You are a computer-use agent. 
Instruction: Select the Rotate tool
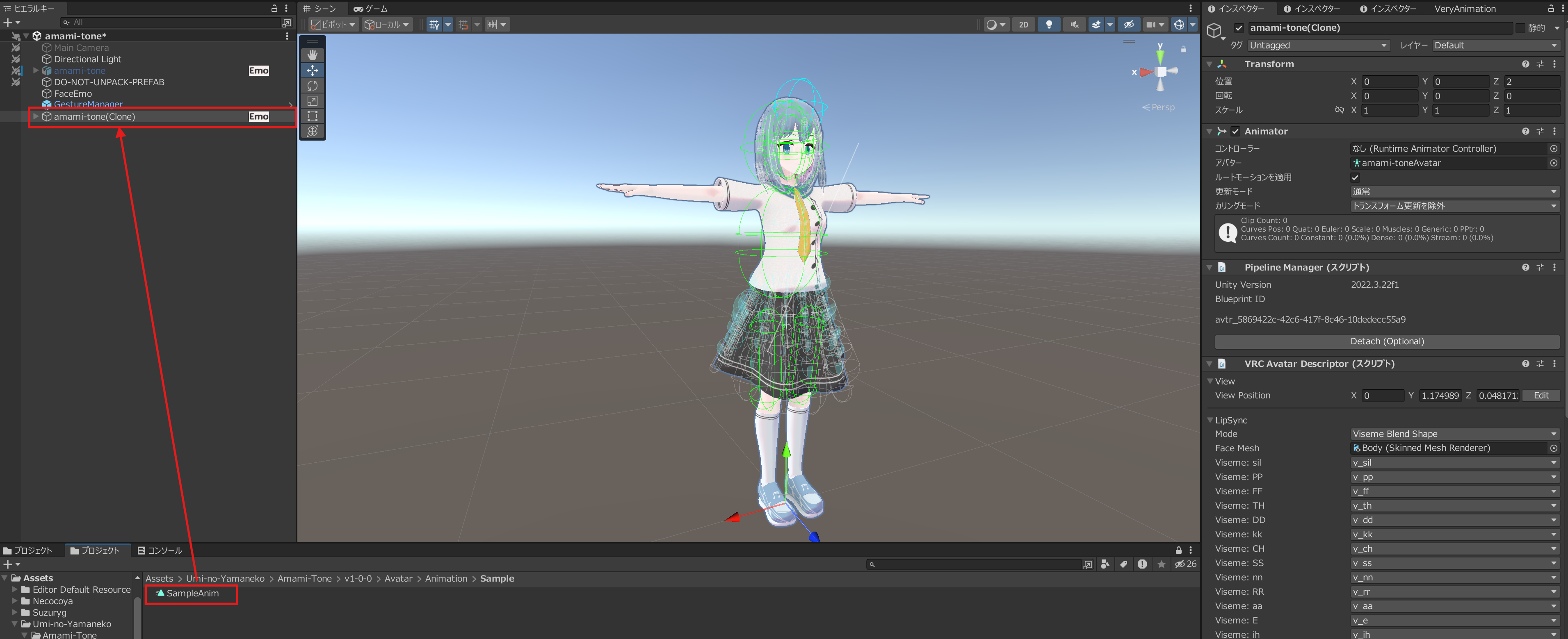coord(312,86)
